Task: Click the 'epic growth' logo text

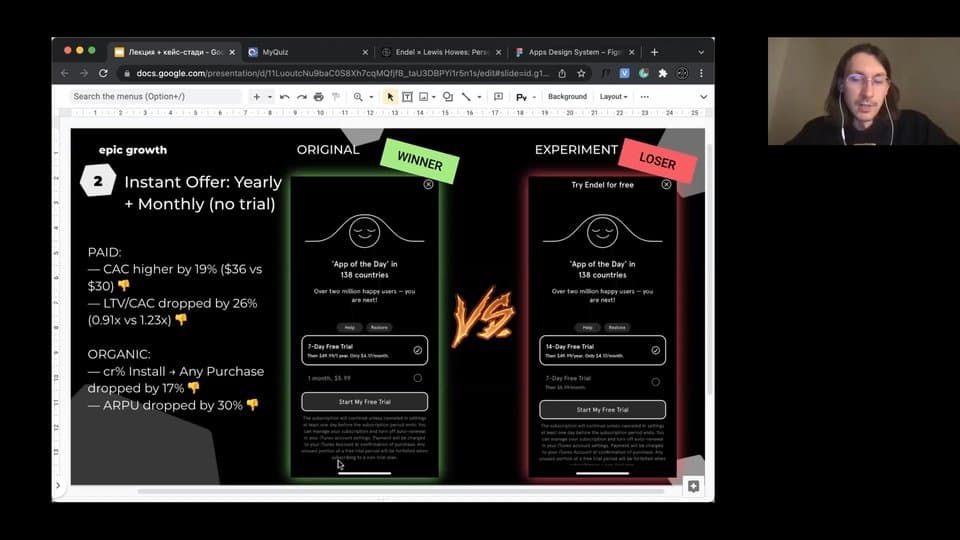Action: pos(133,150)
